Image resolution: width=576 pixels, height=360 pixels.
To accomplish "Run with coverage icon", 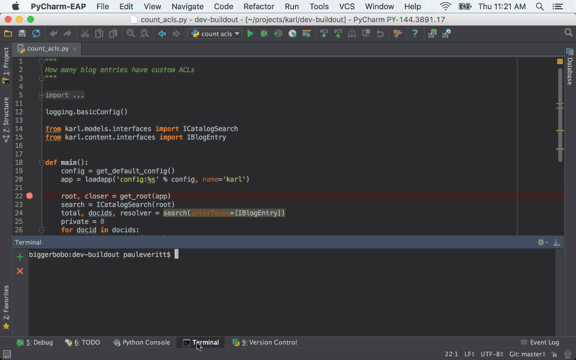I will point(278,34).
